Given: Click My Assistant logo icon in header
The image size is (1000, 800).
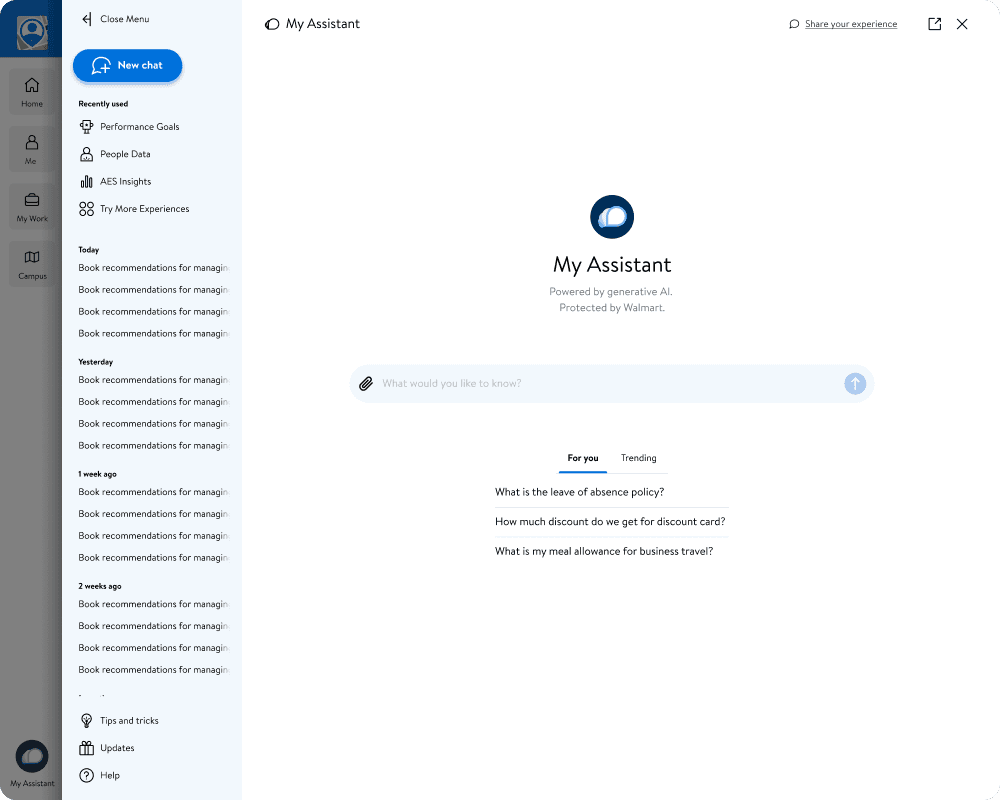Looking at the screenshot, I should (x=272, y=24).
